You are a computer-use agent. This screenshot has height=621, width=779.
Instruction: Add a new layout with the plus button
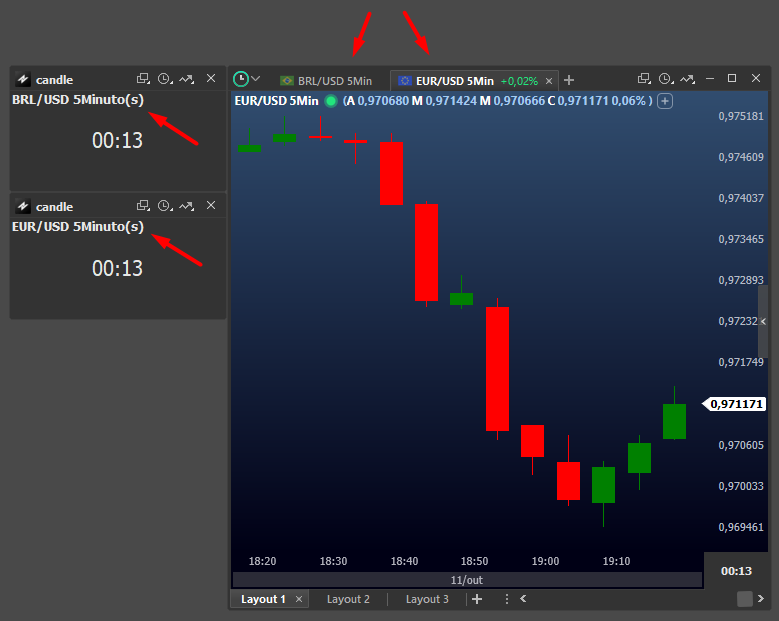coord(477,599)
